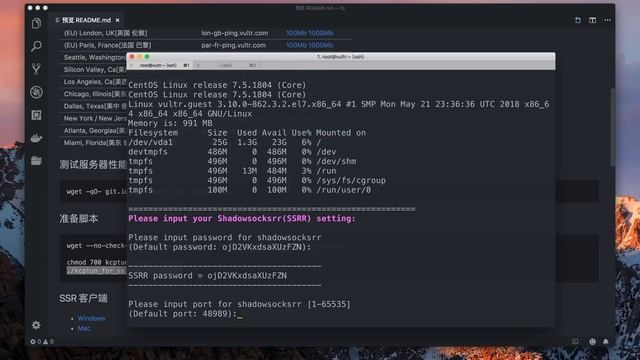Click the (EU) London, UK table row
640x360 pixels.
coord(206,33)
